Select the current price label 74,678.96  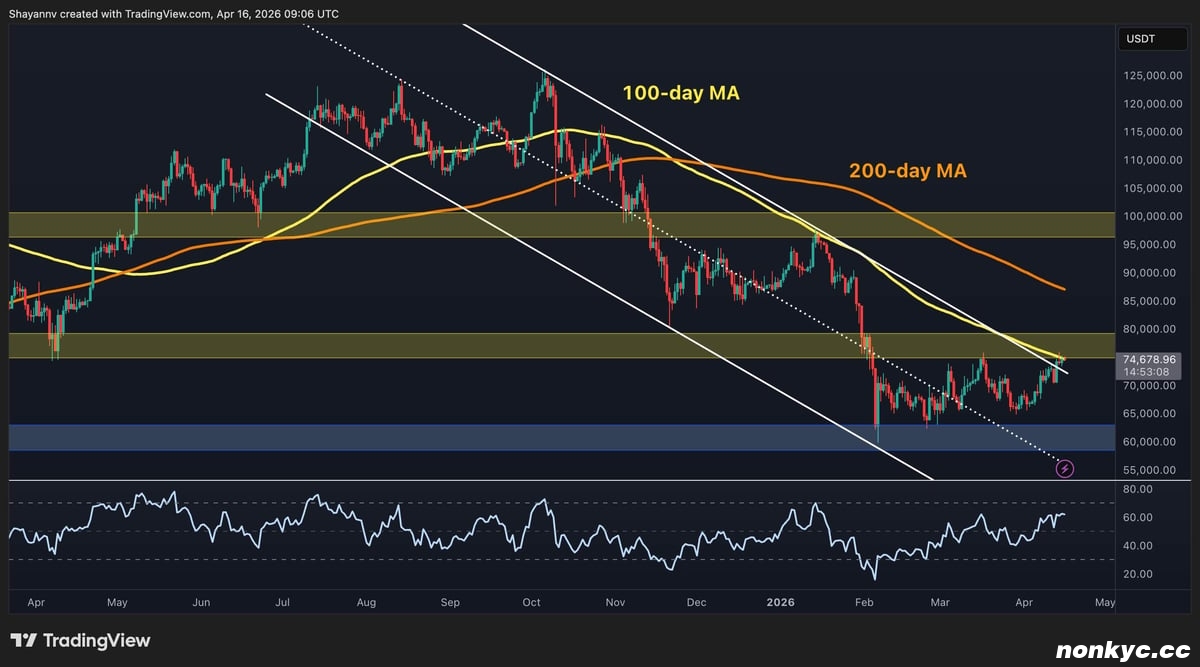1149,359
